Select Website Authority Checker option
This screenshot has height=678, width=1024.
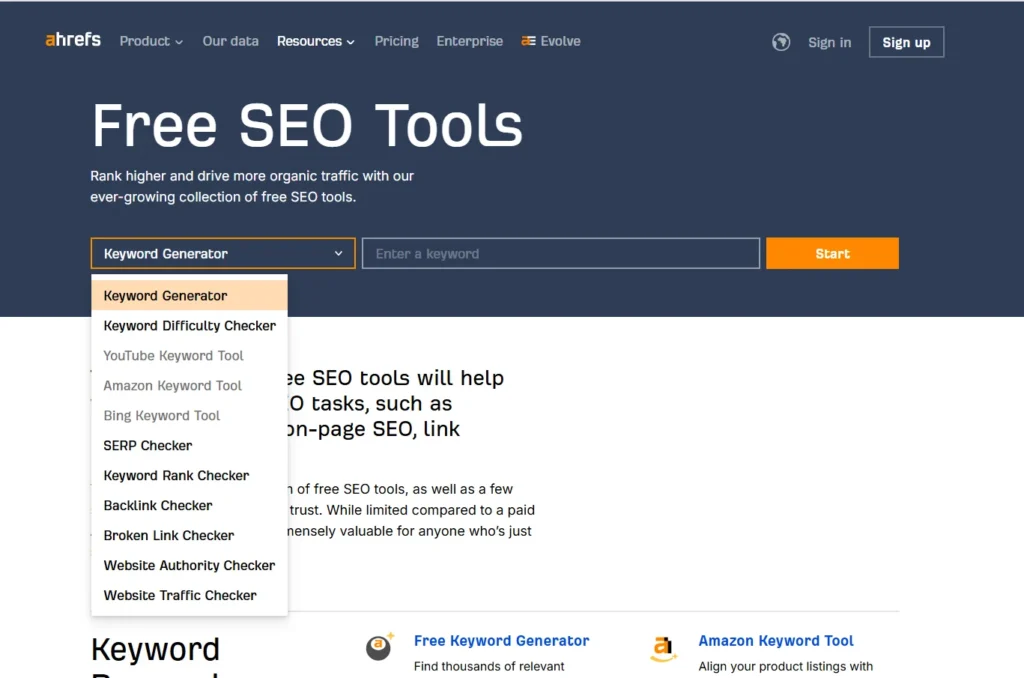point(189,566)
